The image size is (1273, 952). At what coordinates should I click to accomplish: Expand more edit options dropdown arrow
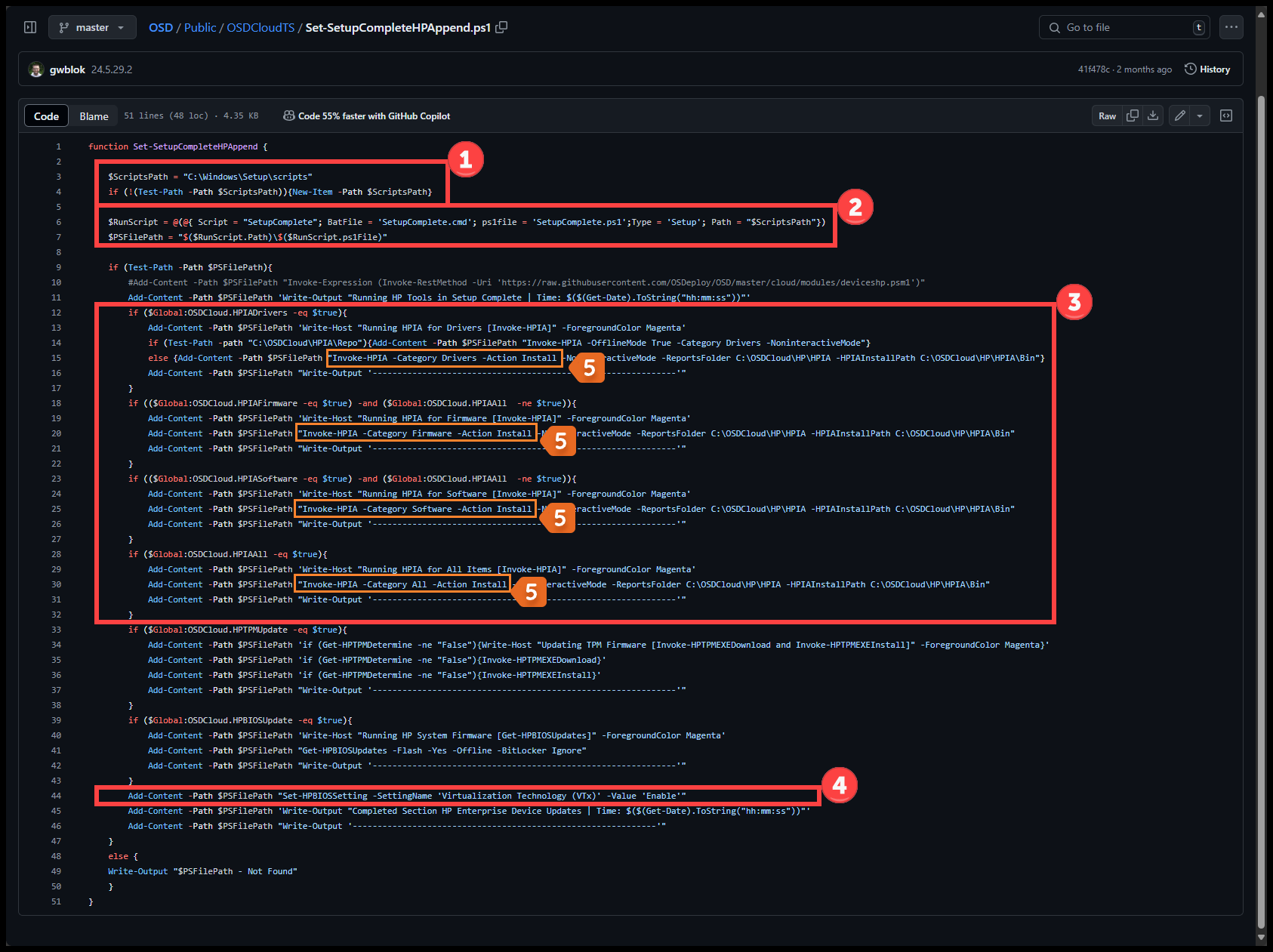click(1200, 116)
